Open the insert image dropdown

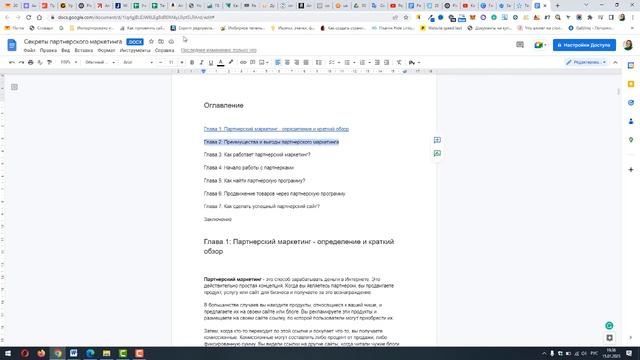click(x=264, y=62)
